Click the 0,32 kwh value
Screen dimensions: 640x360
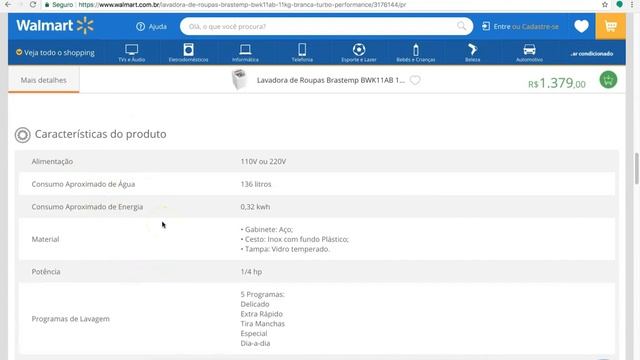click(255, 207)
